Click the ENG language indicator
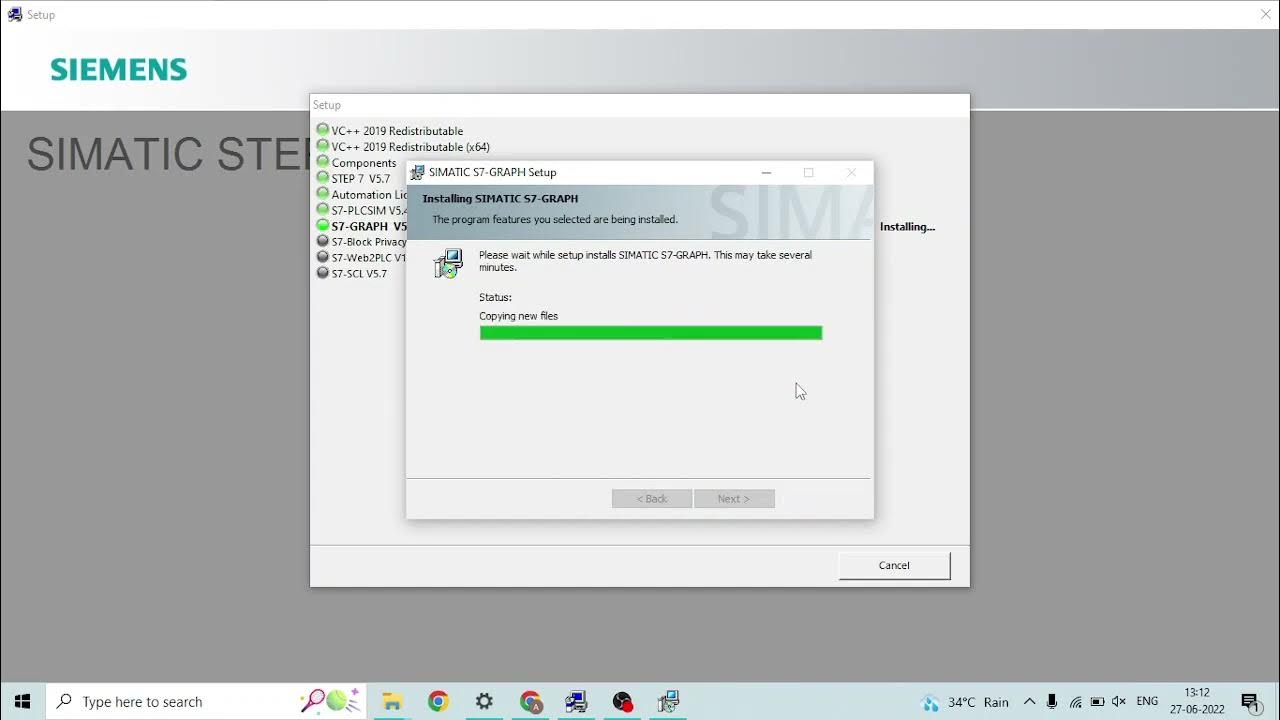Viewport: 1280px width, 720px height. point(1147,702)
